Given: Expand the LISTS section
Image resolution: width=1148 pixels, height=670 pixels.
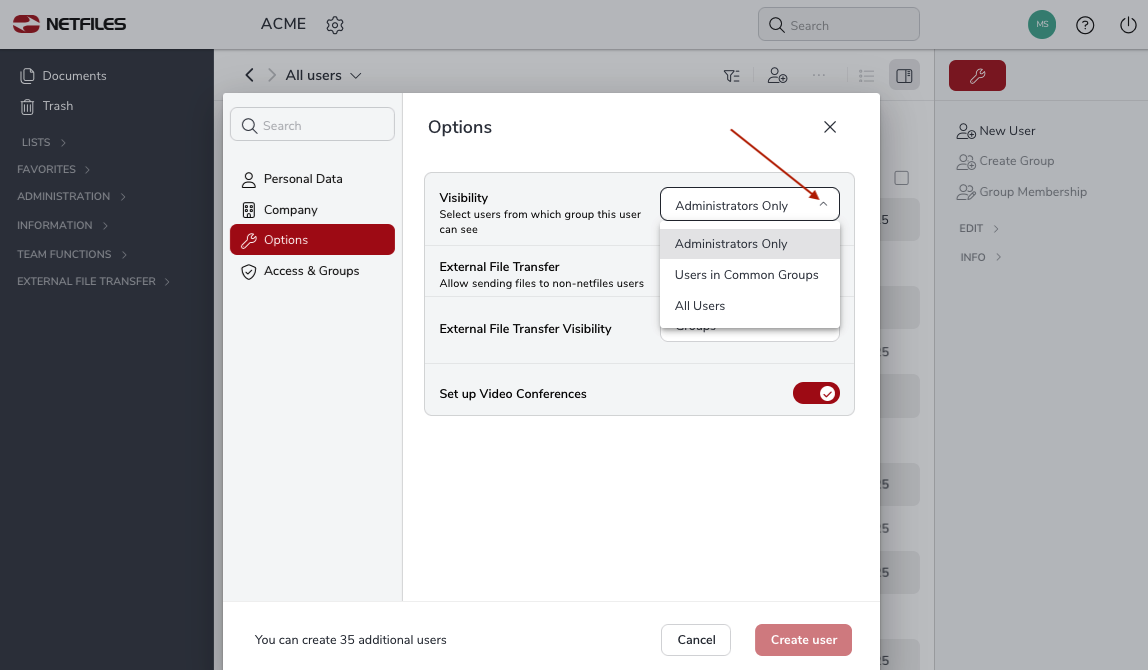Looking at the screenshot, I should [x=44, y=142].
